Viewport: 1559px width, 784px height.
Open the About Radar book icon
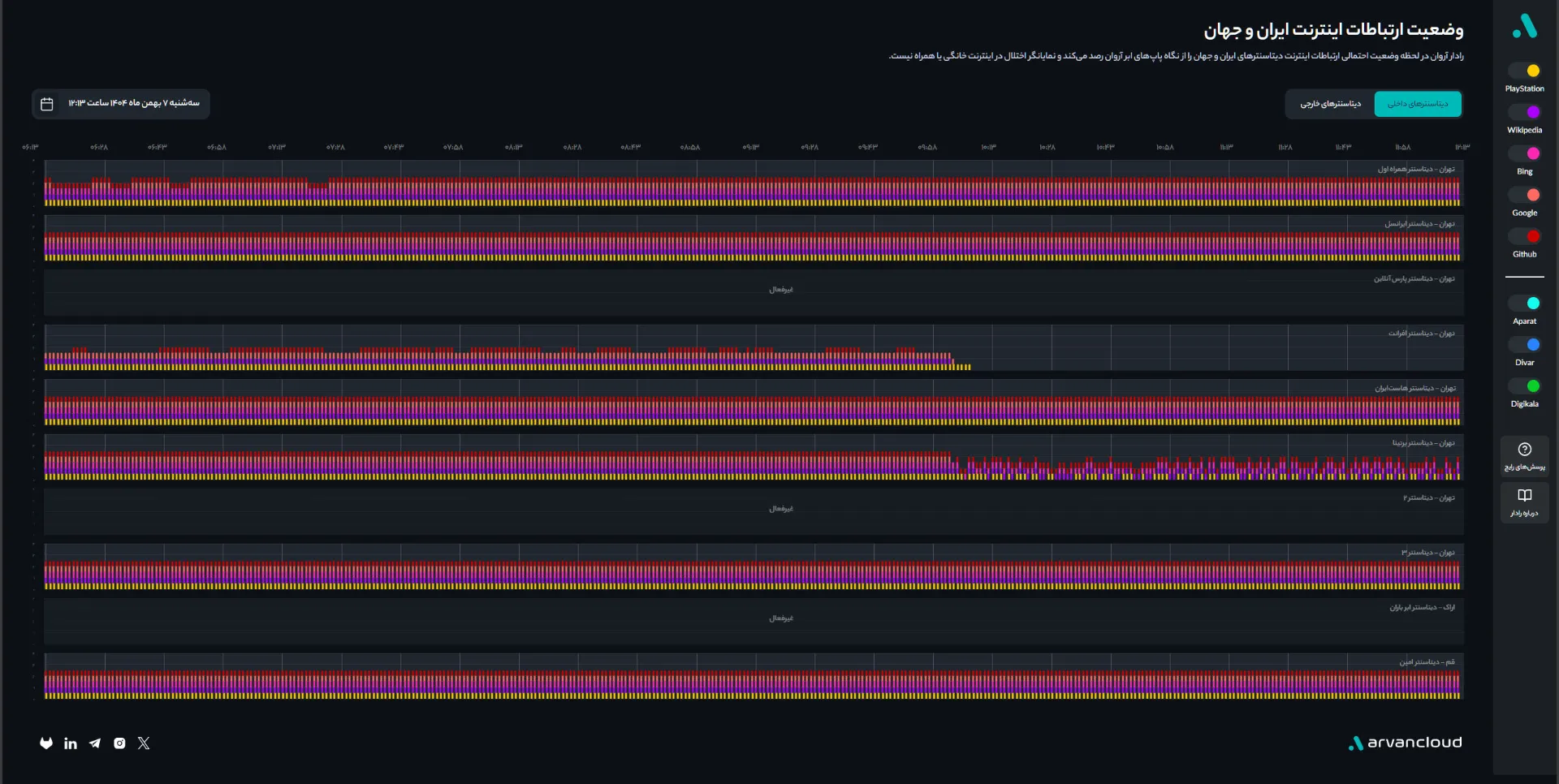coord(1524,502)
